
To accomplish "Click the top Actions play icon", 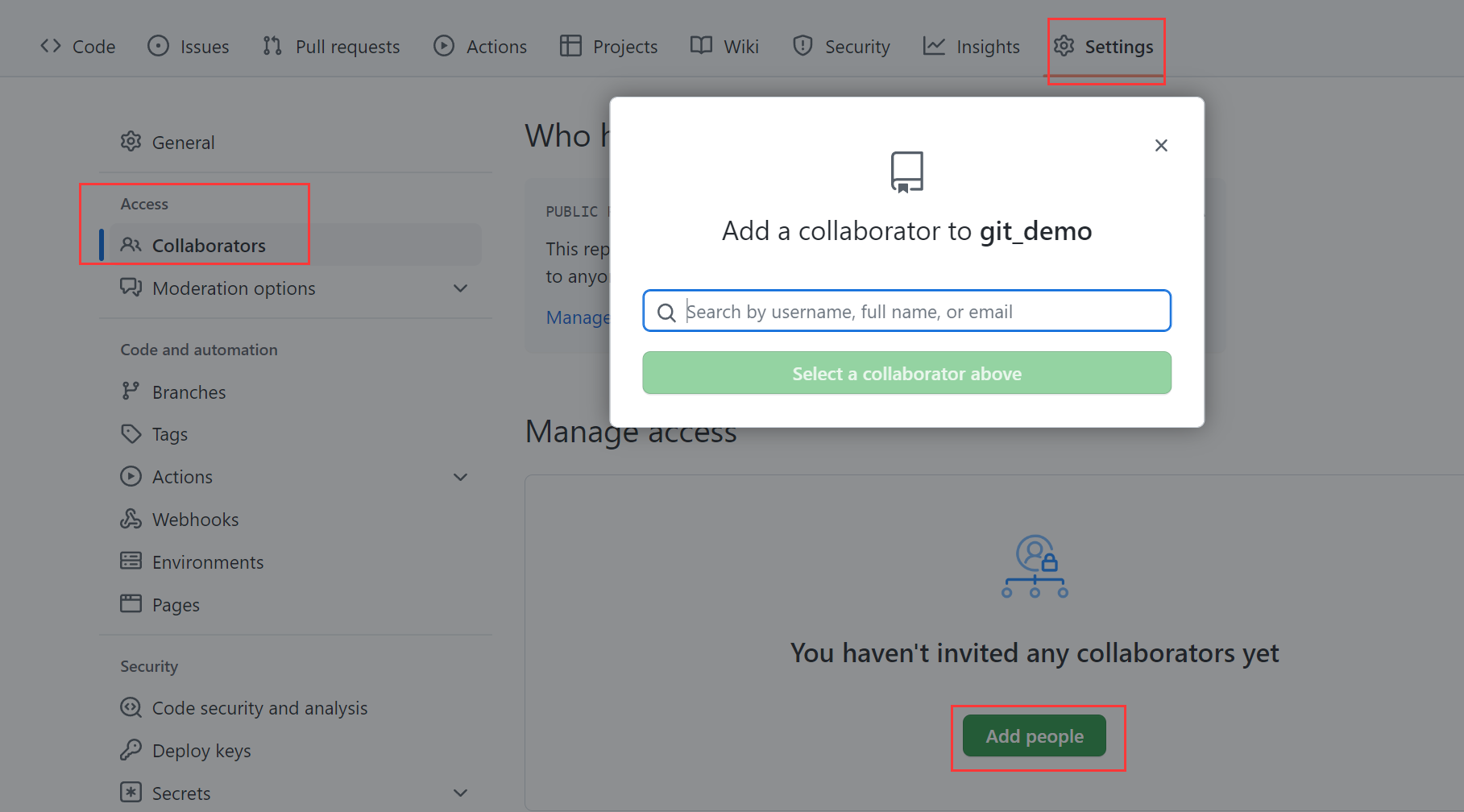I will (444, 46).
